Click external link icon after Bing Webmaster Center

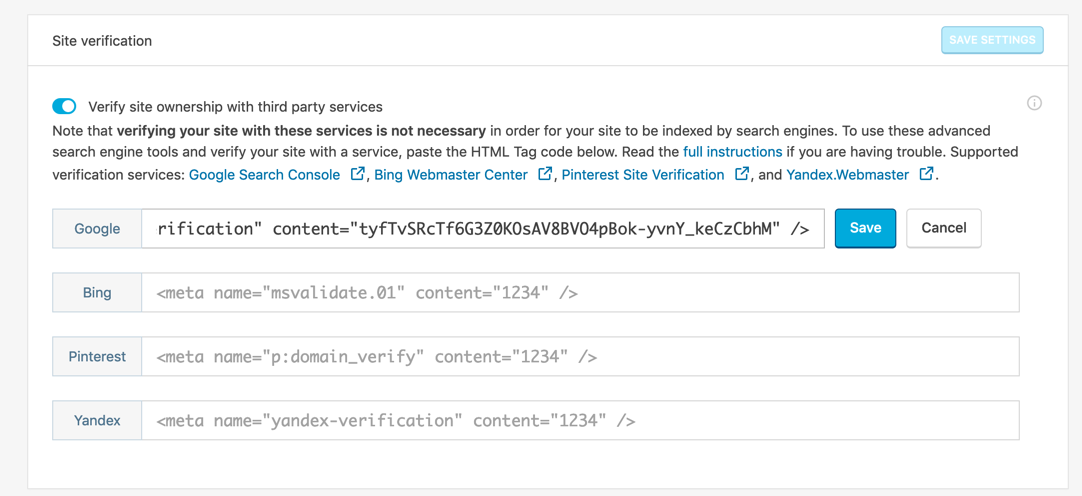[545, 174]
